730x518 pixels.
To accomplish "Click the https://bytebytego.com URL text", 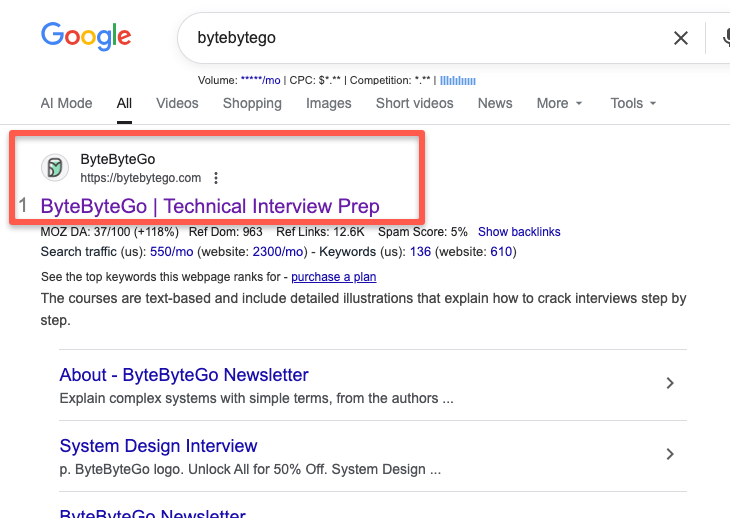I will 141,178.
